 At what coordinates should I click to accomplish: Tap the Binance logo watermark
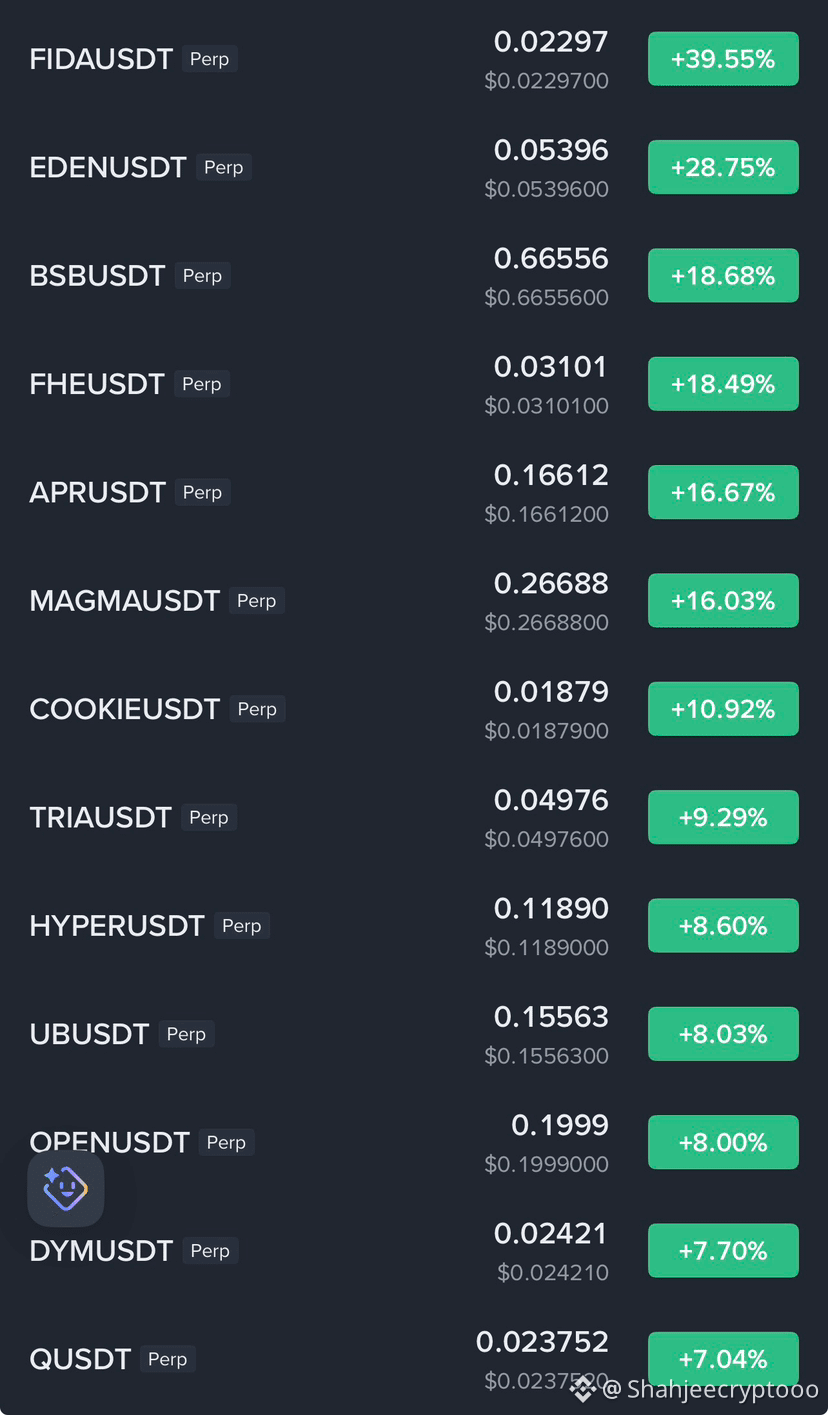coord(583,1388)
